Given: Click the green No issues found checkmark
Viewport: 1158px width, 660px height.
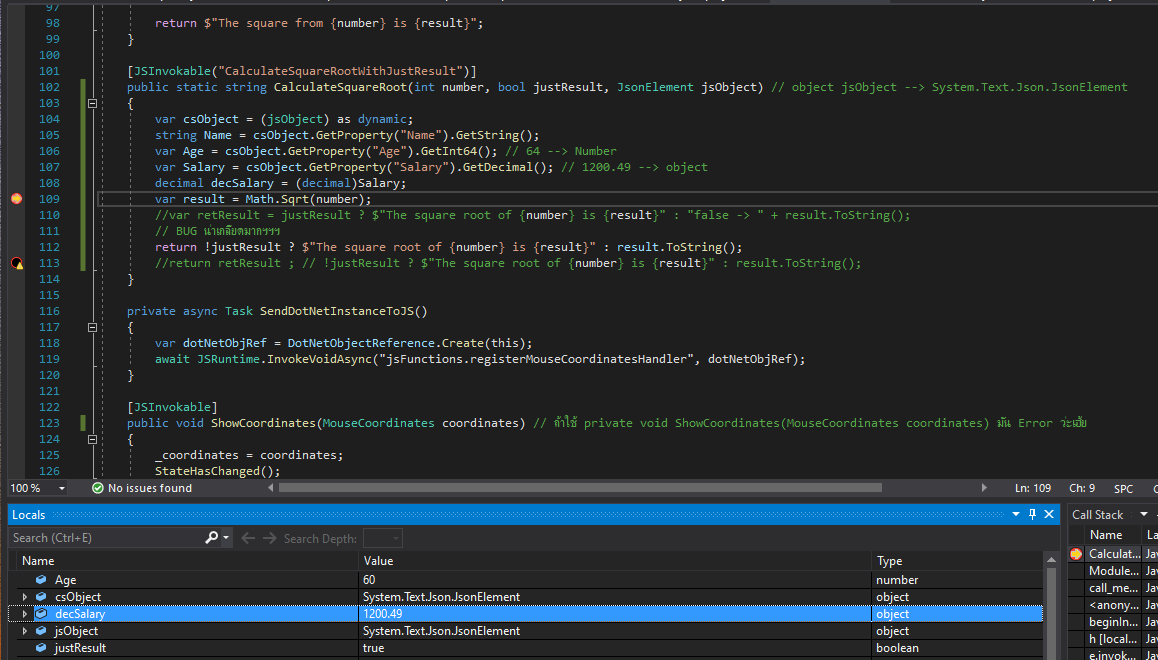Looking at the screenshot, I should point(97,488).
